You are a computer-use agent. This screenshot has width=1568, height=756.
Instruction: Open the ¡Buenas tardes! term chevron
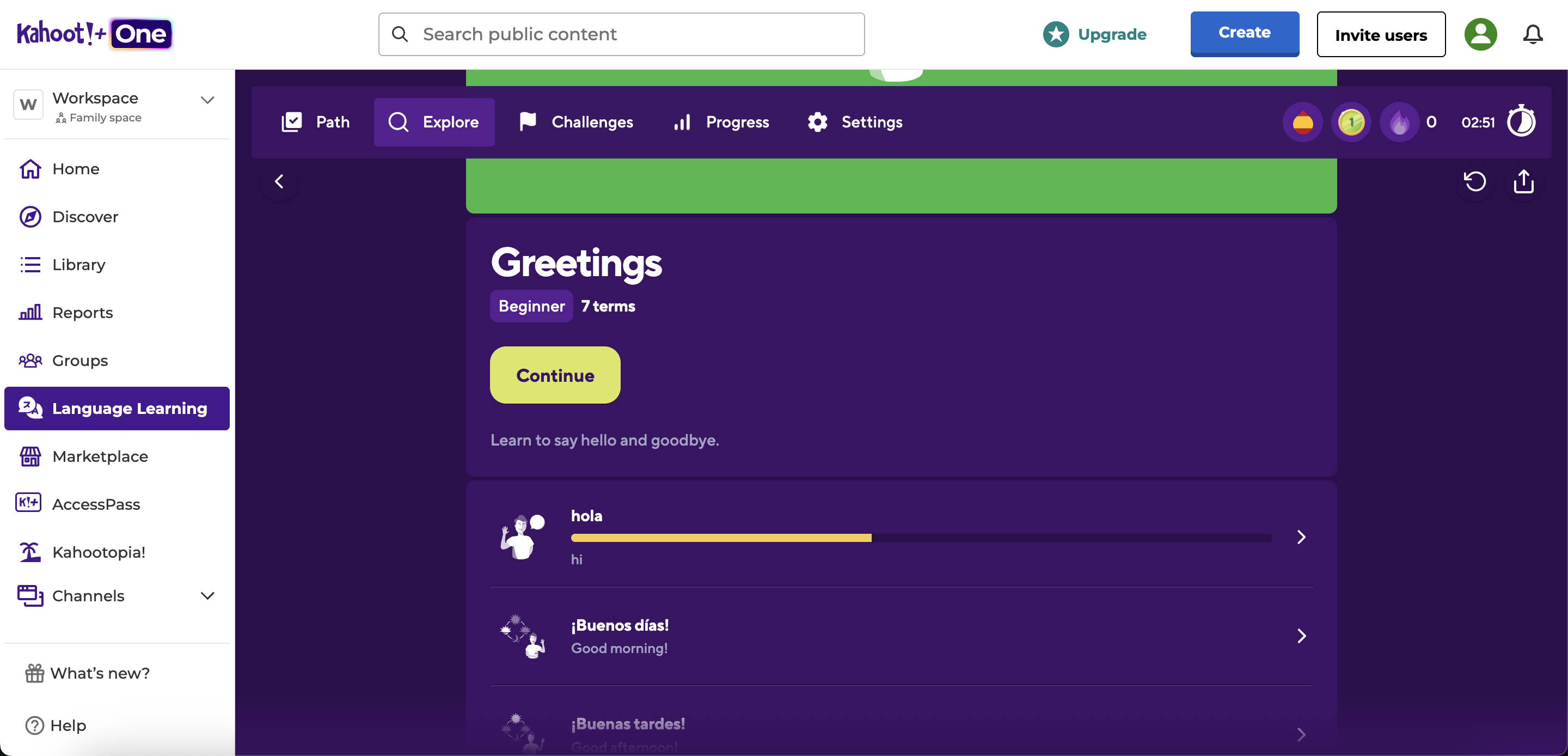tap(1301, 735)
